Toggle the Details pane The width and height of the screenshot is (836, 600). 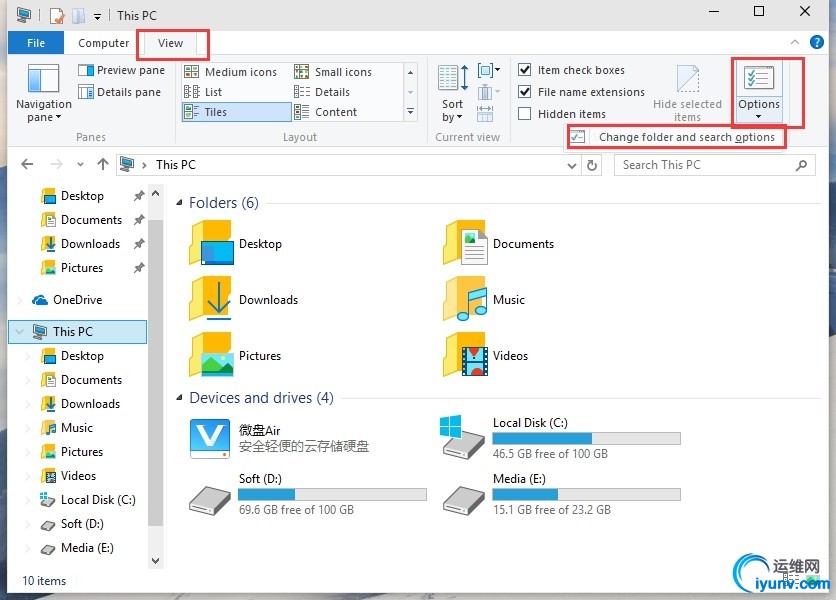[119, 92]
